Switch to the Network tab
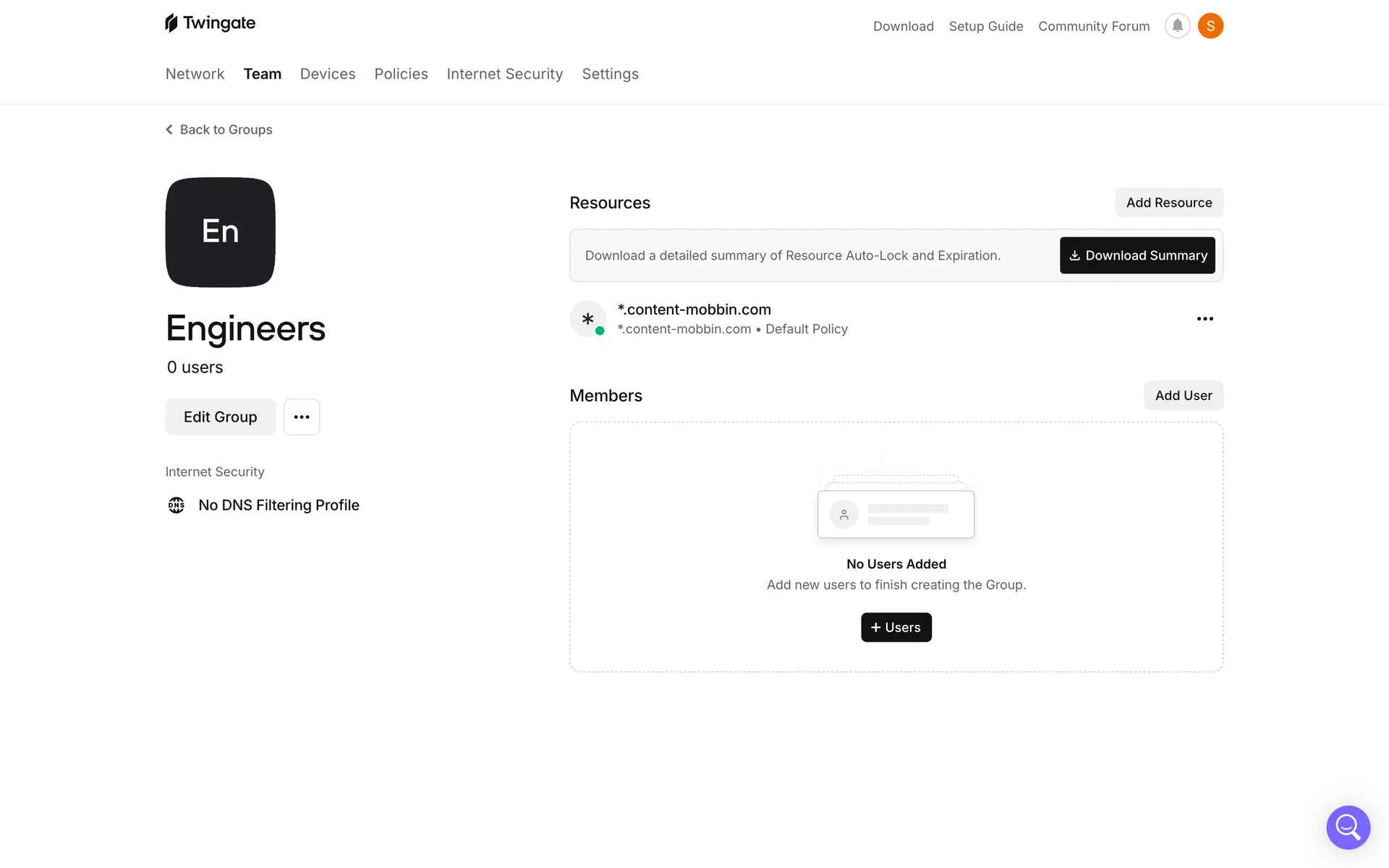Viewport: 1389px width, 868px height. [x=195, y=74]
